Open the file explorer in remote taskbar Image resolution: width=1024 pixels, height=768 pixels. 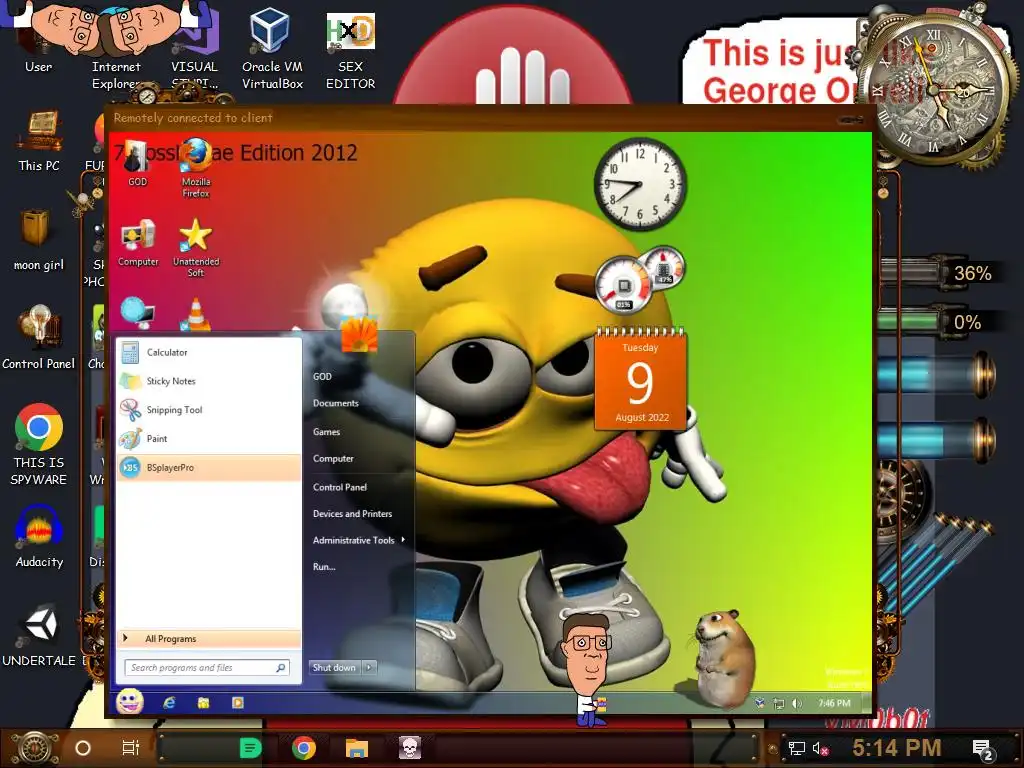pyautogui.click(x=204, y=703)
